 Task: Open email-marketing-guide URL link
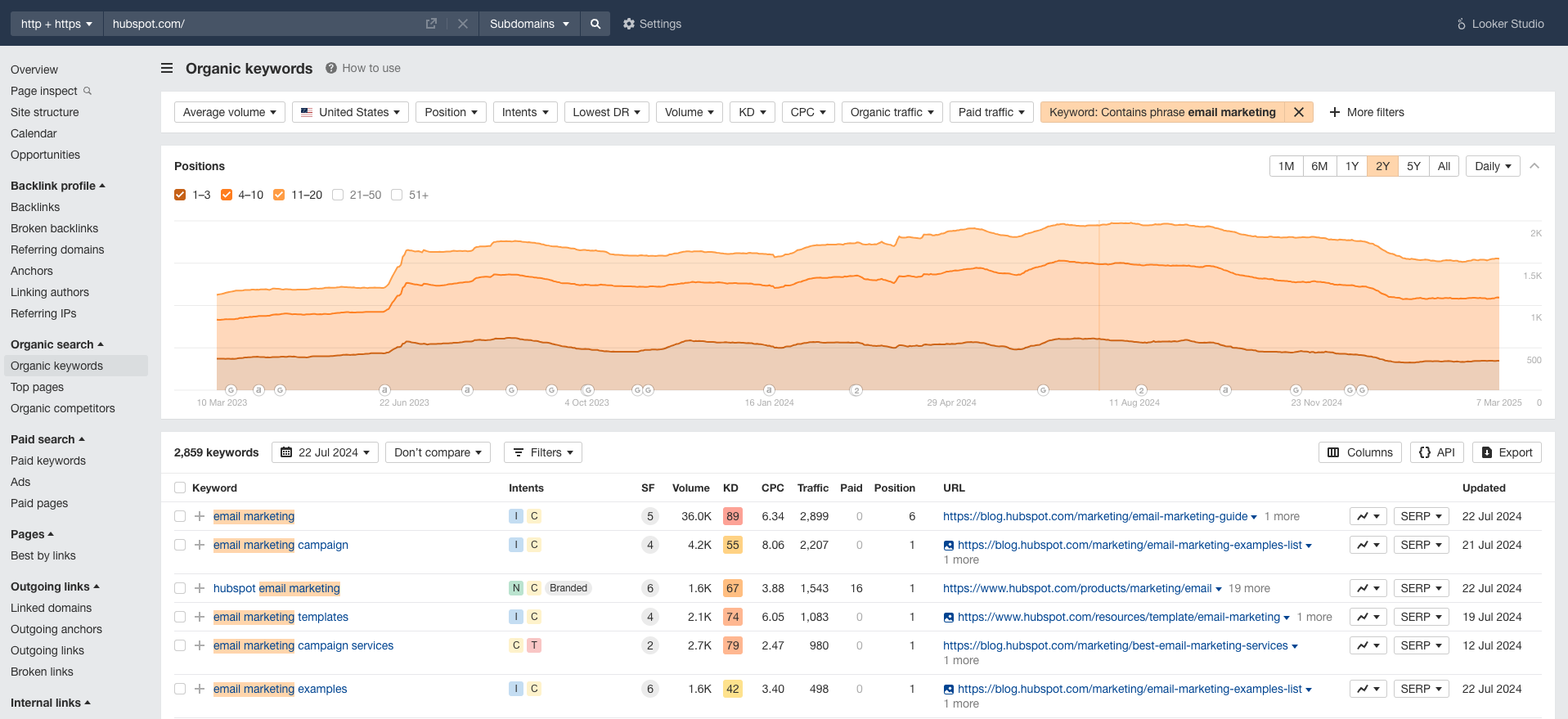1095,516
